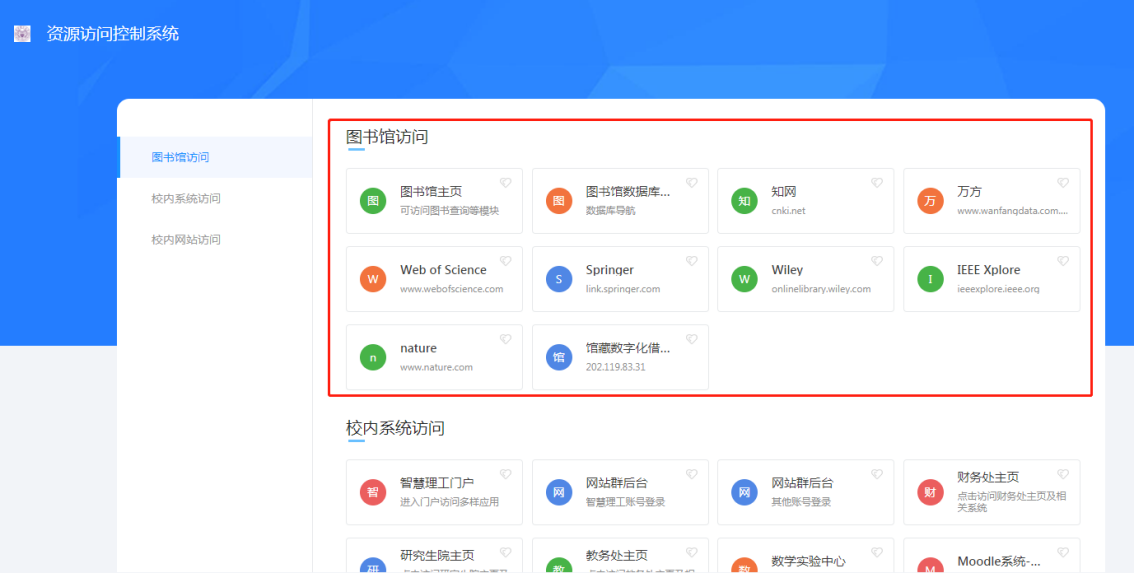
Task: Open the Moodle系统 title link
Action: (999, 562)
